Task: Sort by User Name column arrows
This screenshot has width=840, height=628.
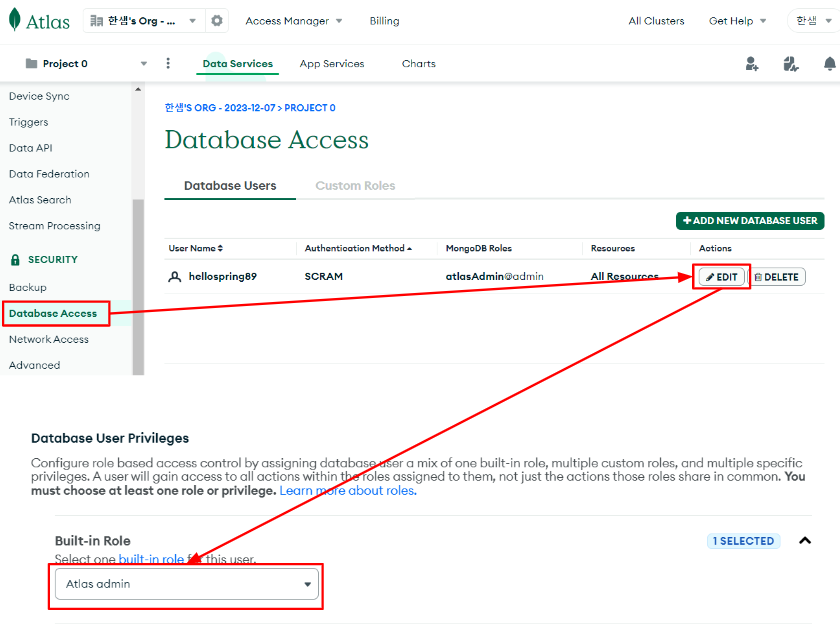Action: [220, 248]
